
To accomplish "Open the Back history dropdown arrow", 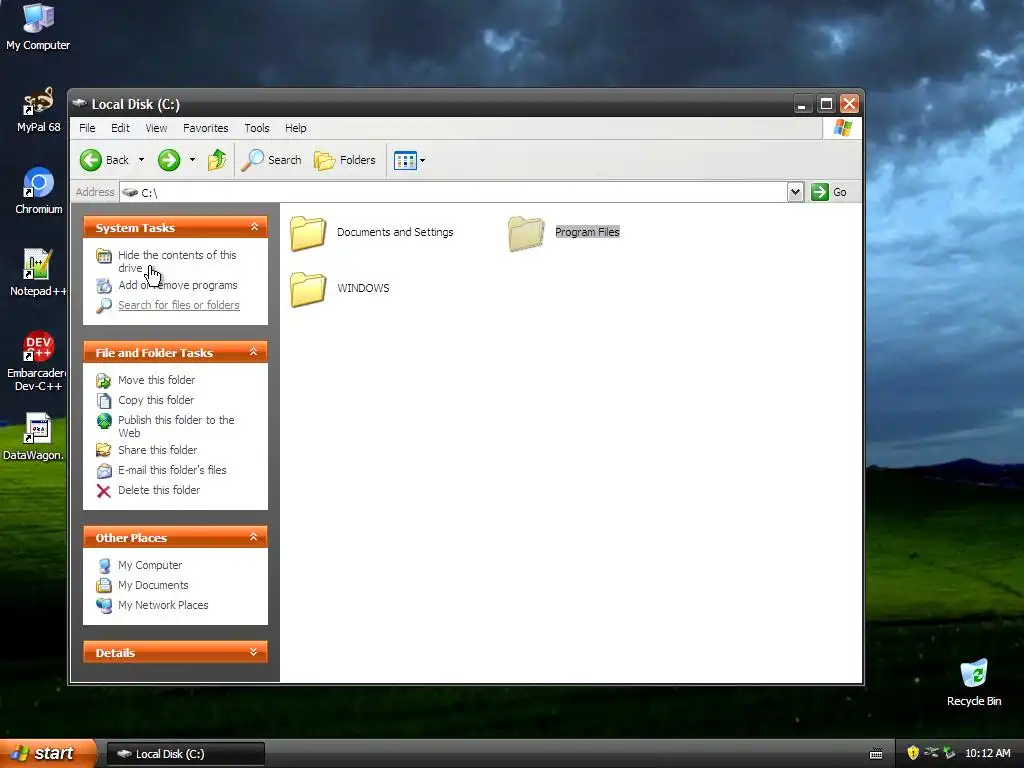I will (x=141, y=160).
